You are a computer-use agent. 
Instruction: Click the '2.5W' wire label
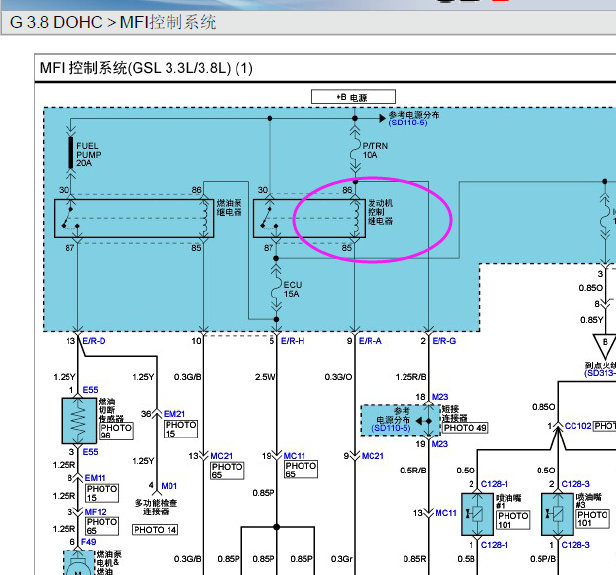pyautogui.click(x=265, y=377)
